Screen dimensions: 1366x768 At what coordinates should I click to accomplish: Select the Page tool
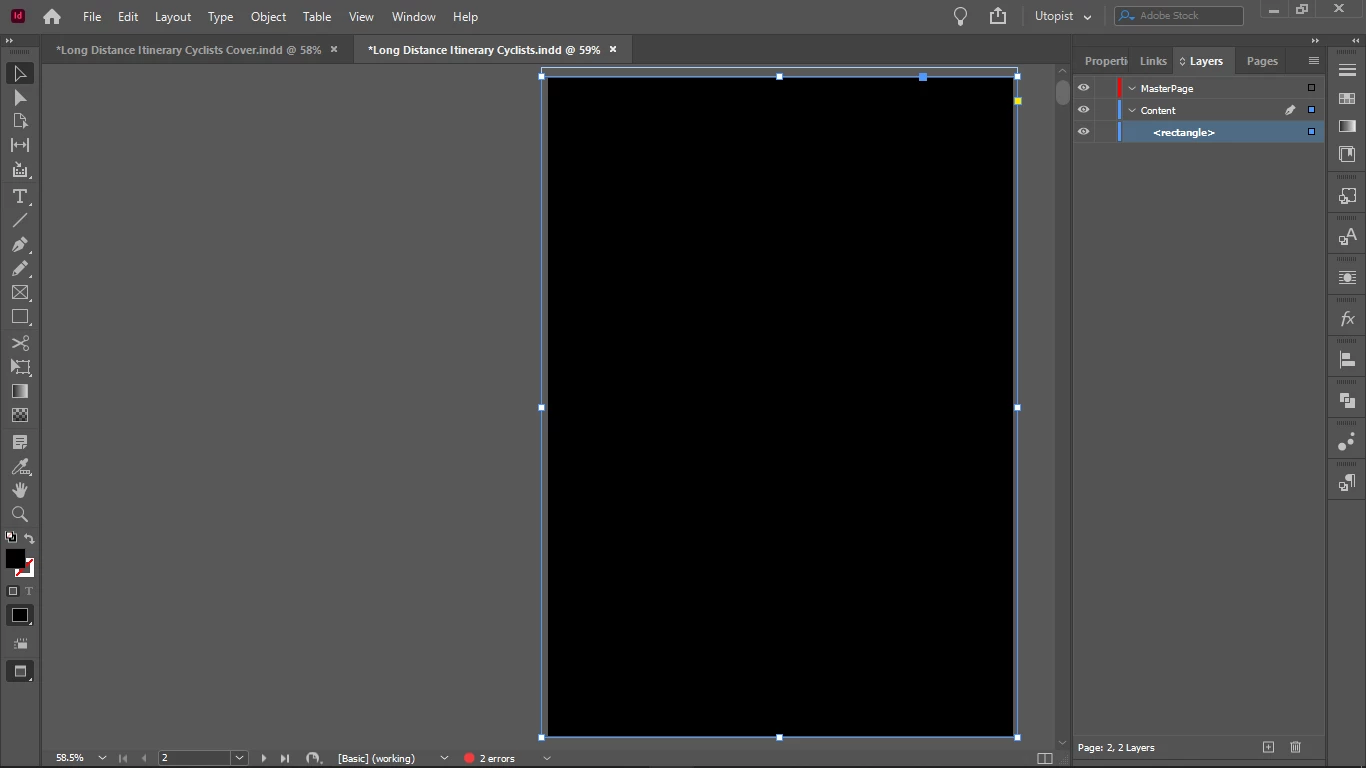pyautogui.click(x=20, y=121)
